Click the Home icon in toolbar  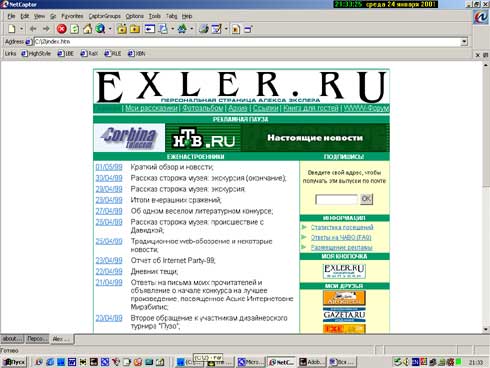pyautogui.click(x=87, y=29)
